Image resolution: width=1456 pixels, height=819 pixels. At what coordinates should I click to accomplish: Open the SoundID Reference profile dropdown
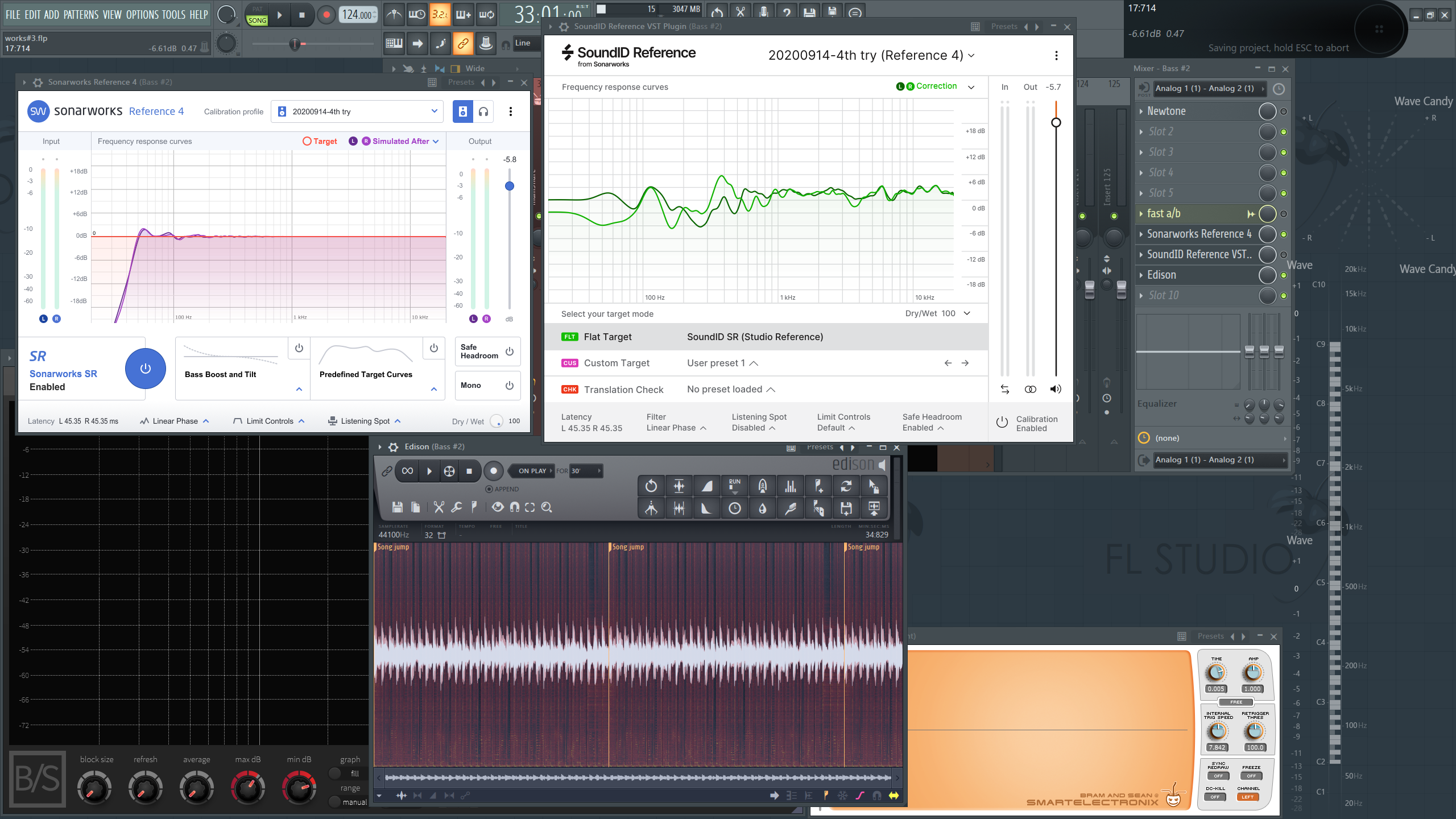(871, 55)
